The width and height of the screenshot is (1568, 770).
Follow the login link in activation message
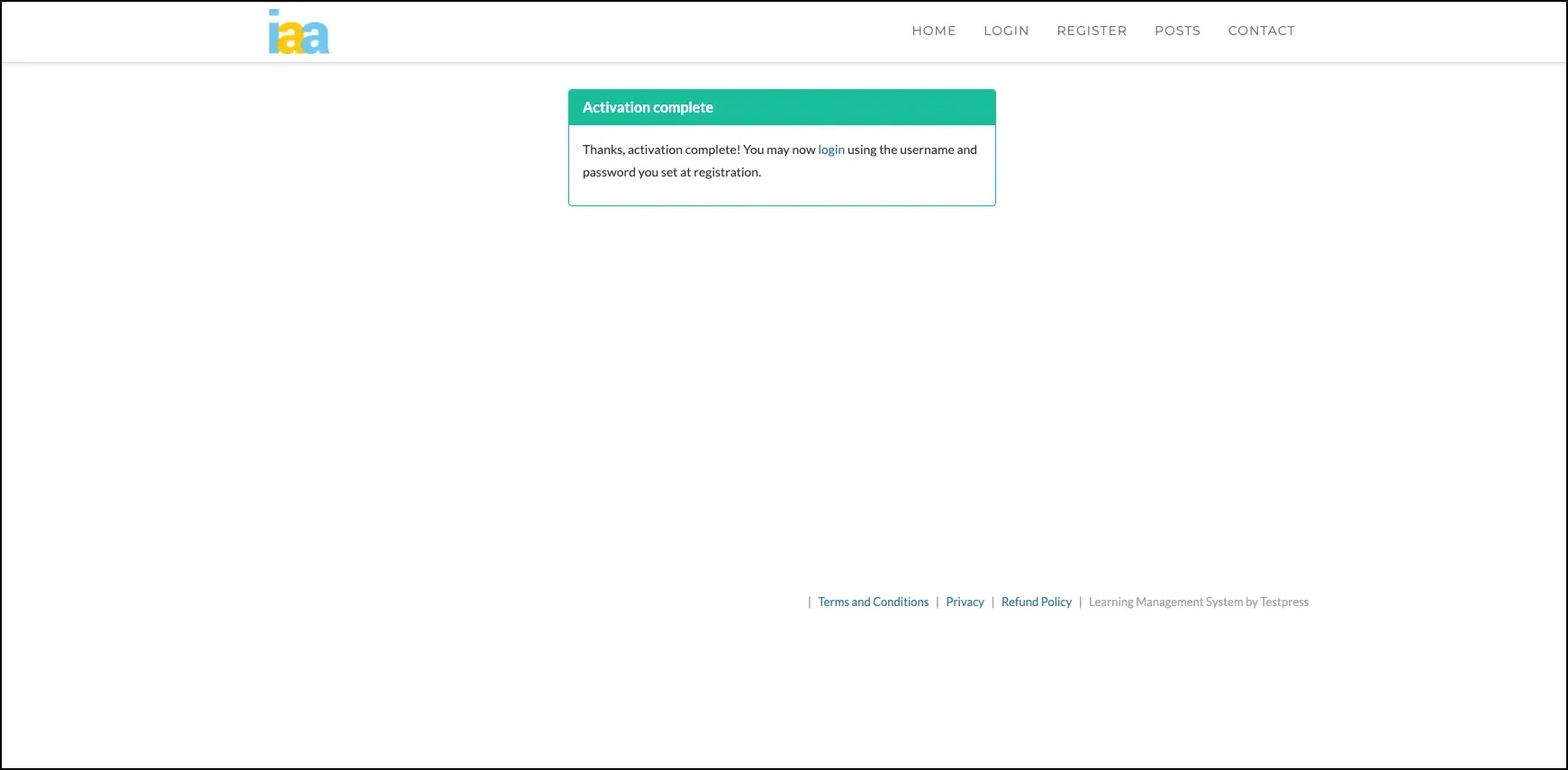(x=830, y=150)
